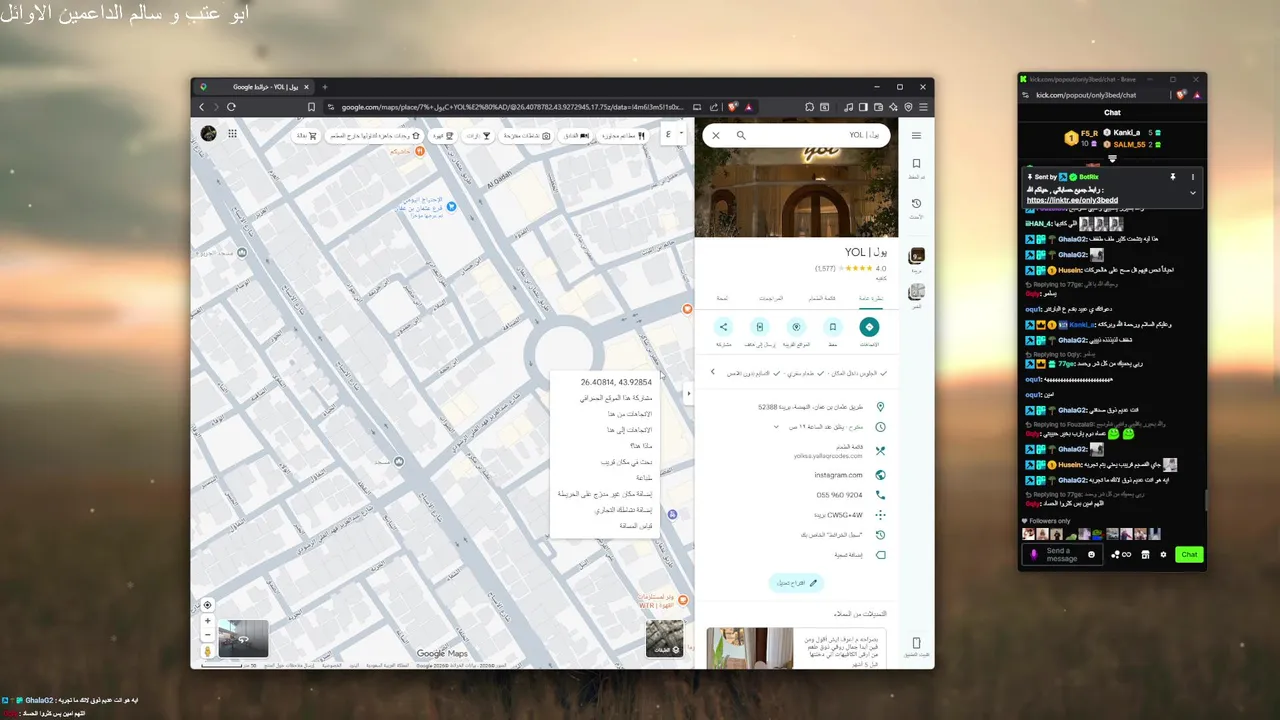Switch to the Overview tab
1280x720 pixels.
pos(872,298)
